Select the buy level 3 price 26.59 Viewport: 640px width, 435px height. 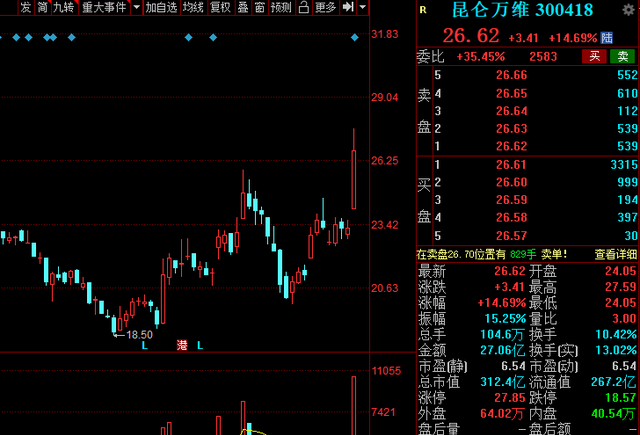coord(511,200)
